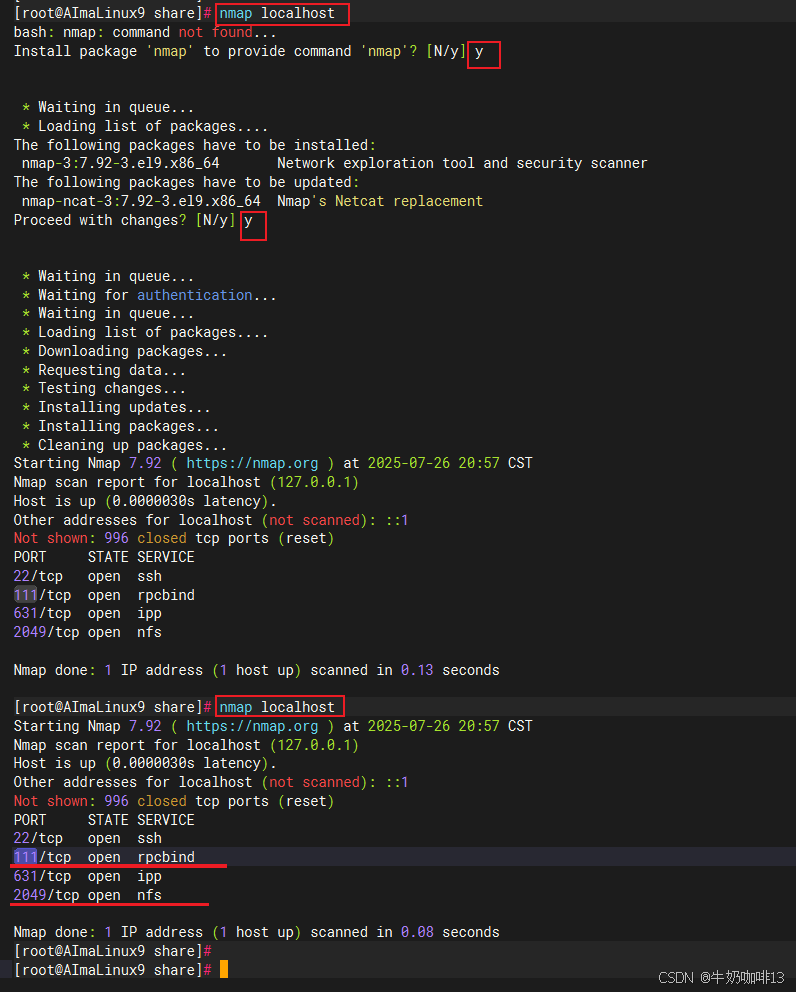
Task: Click the 'Proceed with changes? [N/y]' prompt
Action: coord(125,220)
